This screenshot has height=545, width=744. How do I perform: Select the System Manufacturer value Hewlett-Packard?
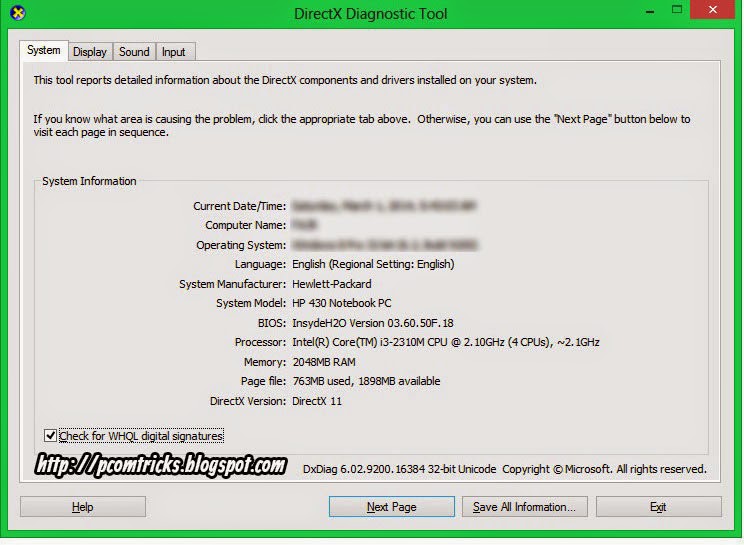click(x=332, y=284)
